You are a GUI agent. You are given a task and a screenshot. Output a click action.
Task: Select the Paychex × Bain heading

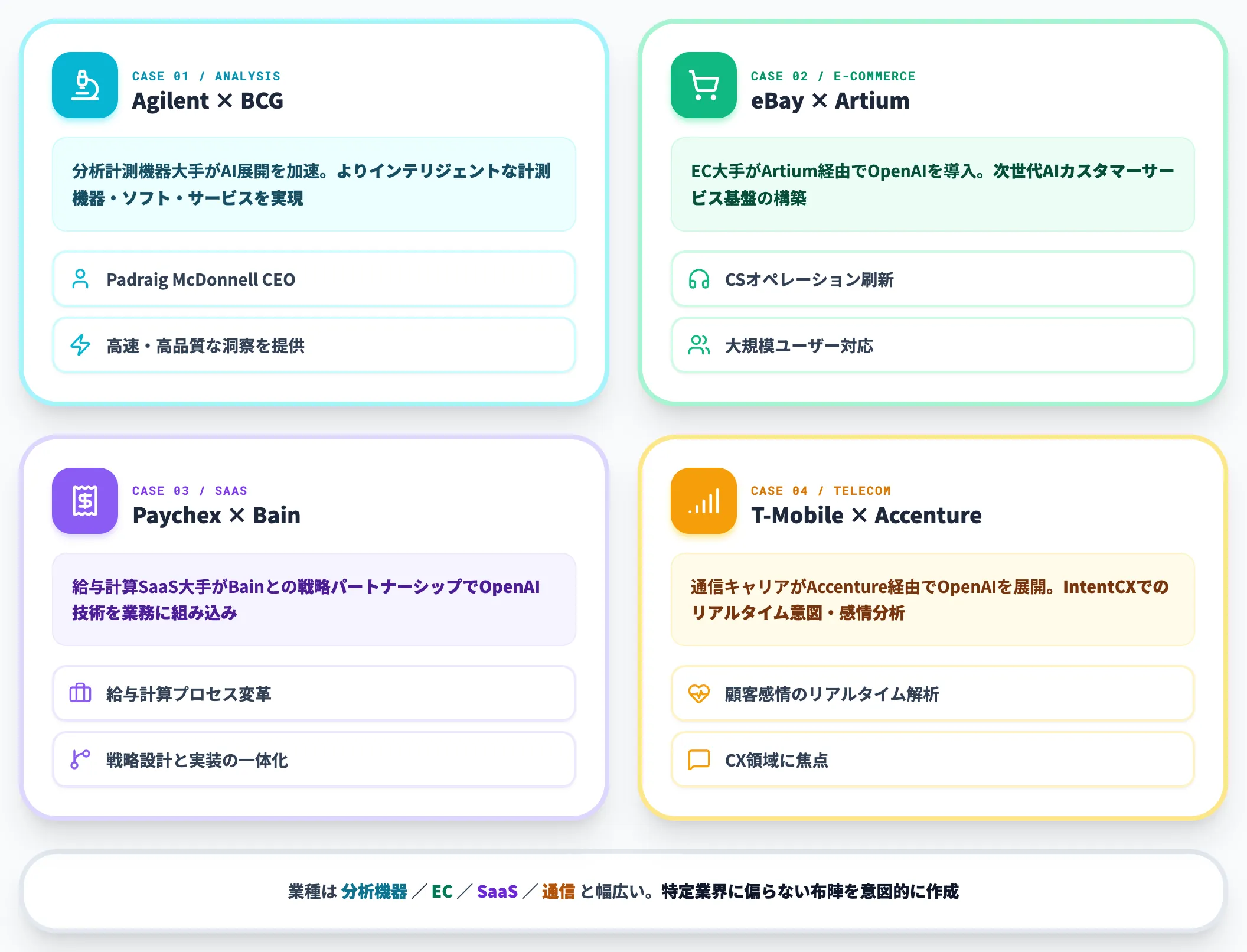pyautogui.click(x=217, y=516)
